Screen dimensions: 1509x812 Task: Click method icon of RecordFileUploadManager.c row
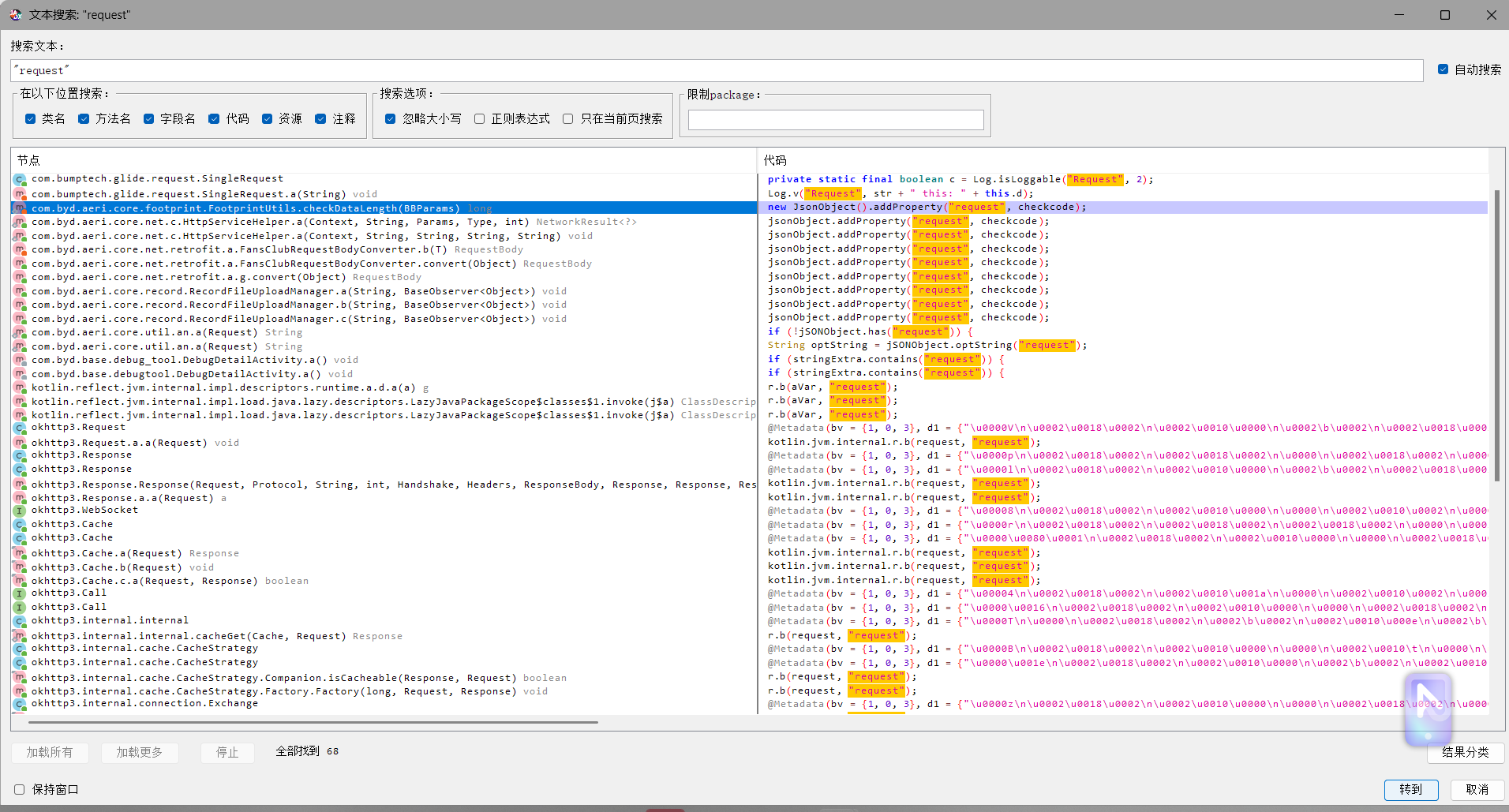pos(20,319)
